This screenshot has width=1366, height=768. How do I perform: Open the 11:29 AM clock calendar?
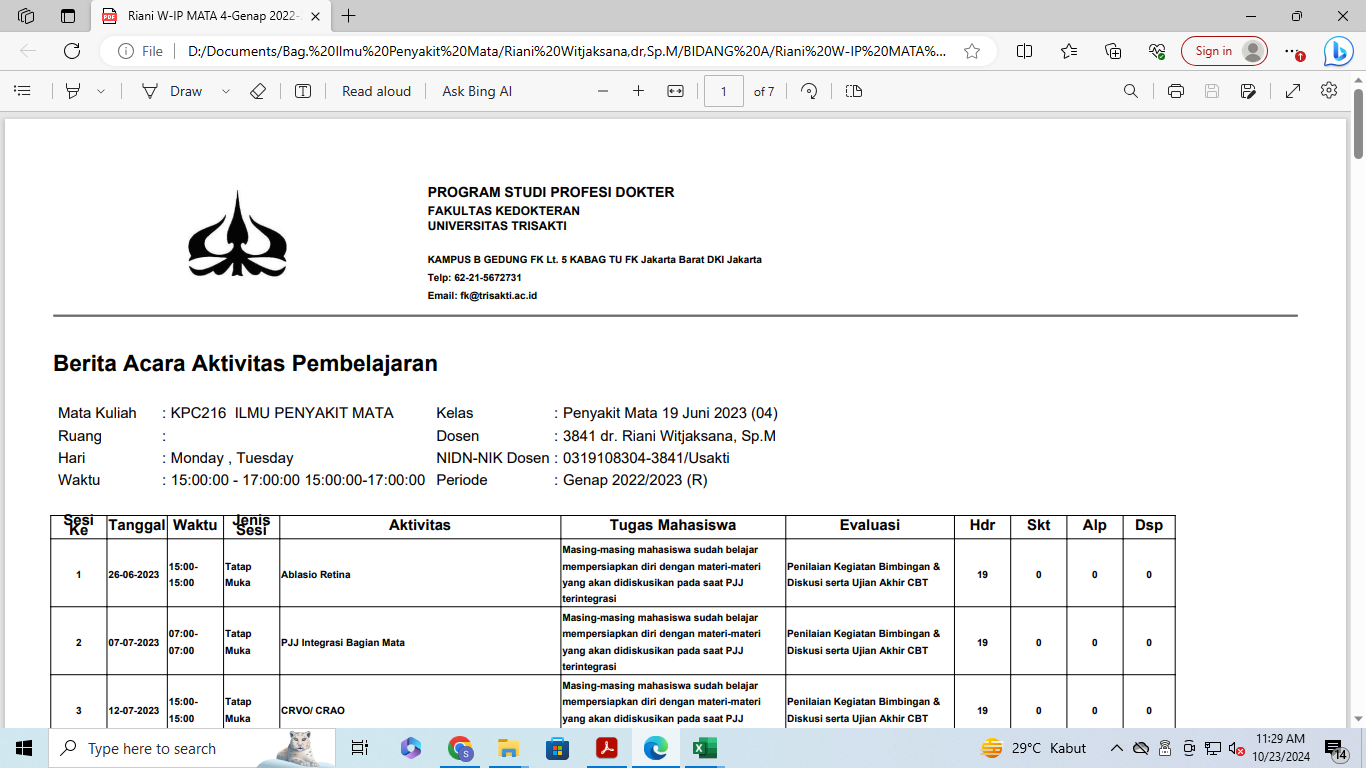pos(1279,748)
